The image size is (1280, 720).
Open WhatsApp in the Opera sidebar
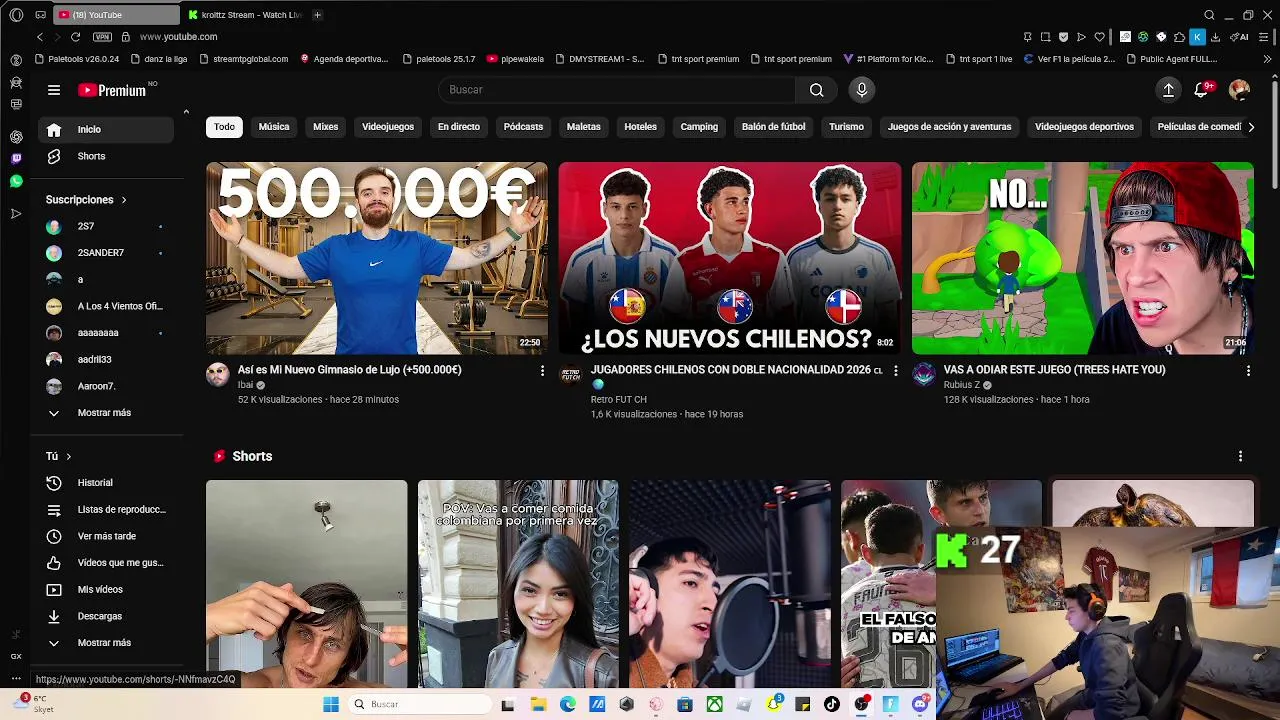point(16,181)
